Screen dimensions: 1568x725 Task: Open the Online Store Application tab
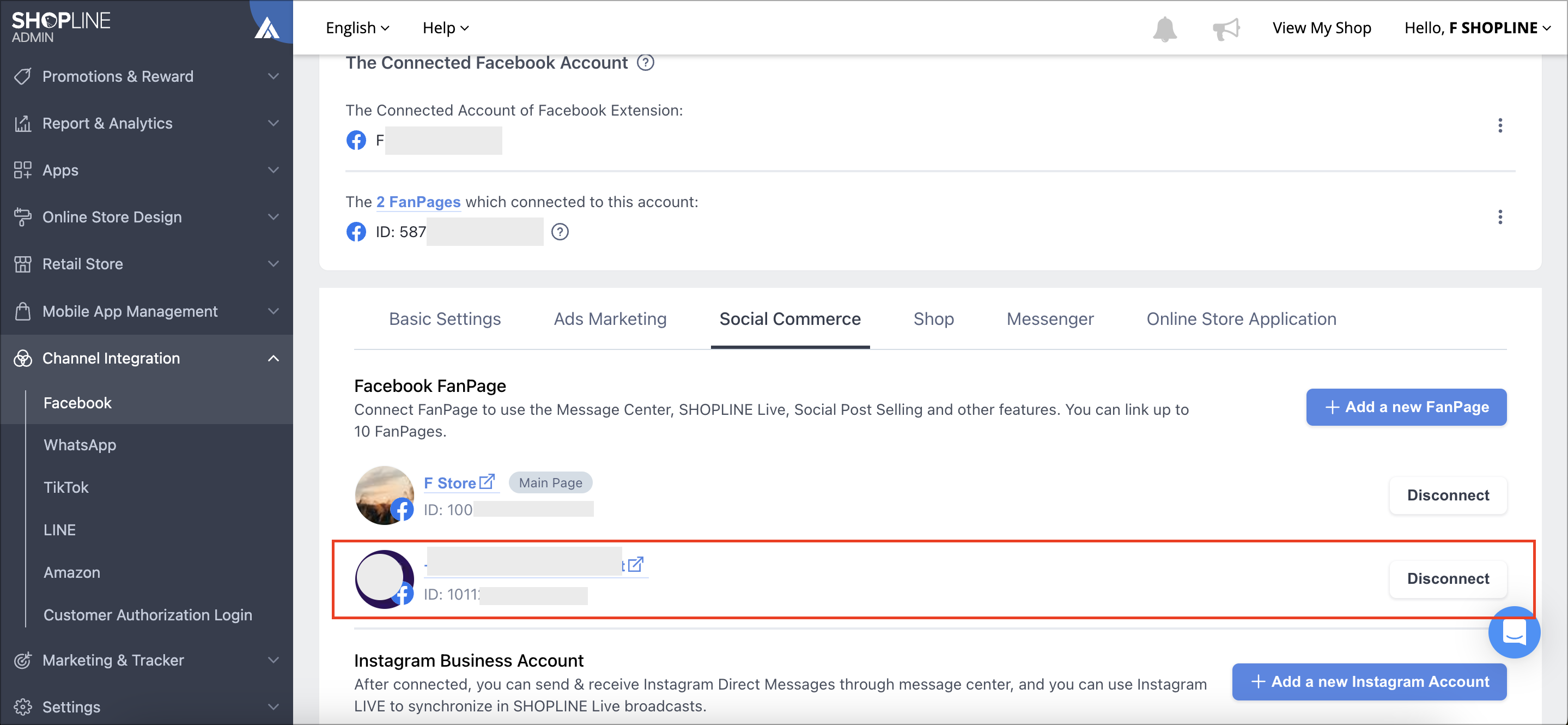1241,319
